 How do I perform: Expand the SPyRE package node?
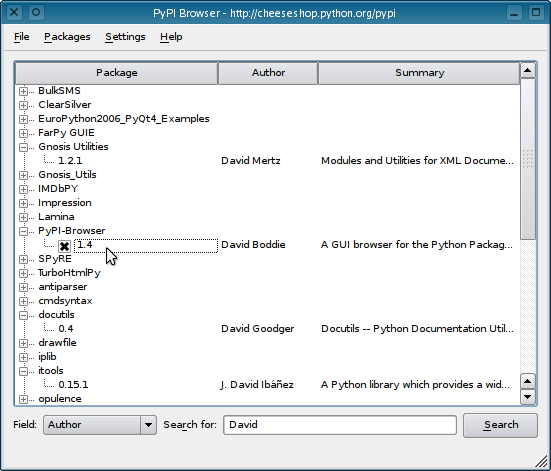point(23,259)
